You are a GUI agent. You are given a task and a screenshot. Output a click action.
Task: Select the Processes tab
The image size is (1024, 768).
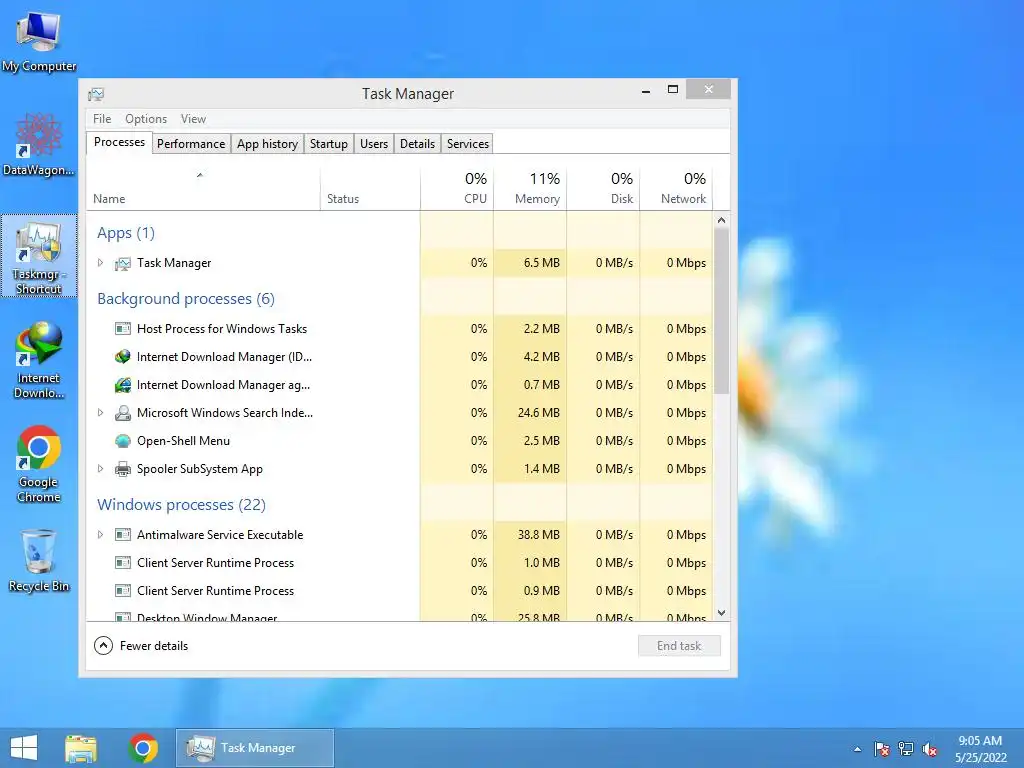point(119,142)
